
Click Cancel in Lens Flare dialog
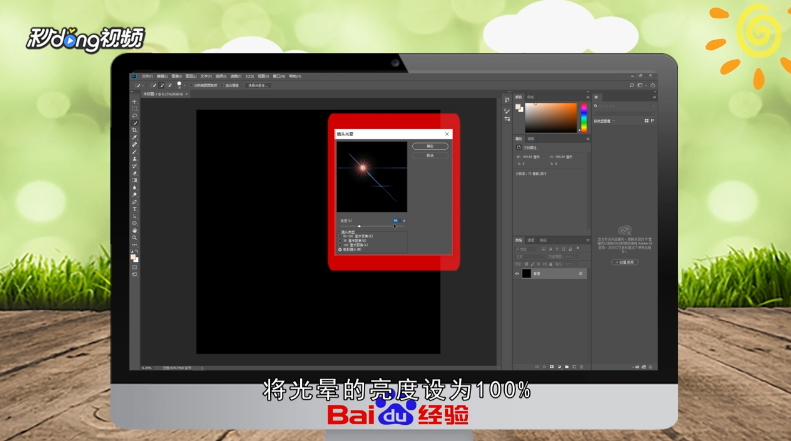(430, 155)
